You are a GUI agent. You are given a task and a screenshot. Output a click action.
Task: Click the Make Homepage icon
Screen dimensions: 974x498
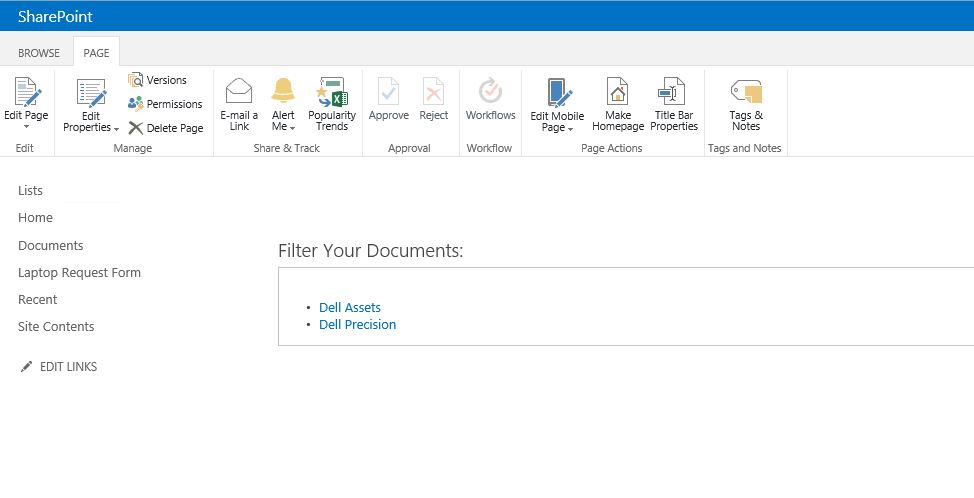click(617, 91)
